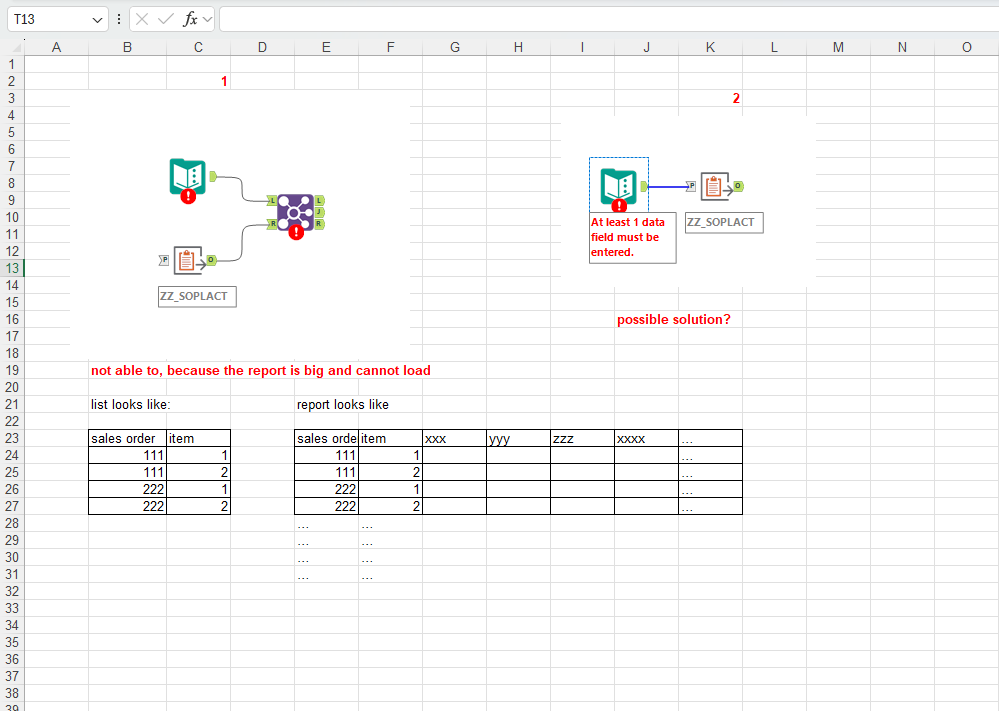This screenshot has height=711, width=999.
Task: Click the 'not able to, because the report is big' text
Action: click(x=261, y=371)
